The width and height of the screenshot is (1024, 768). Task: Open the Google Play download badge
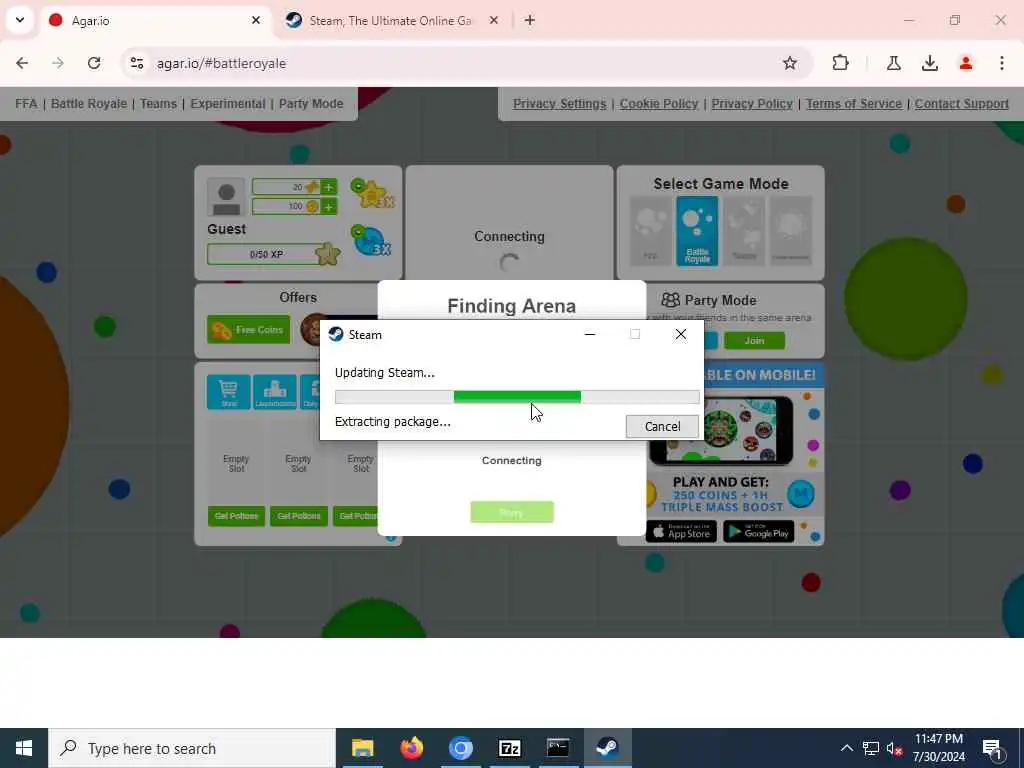[758, 532]
